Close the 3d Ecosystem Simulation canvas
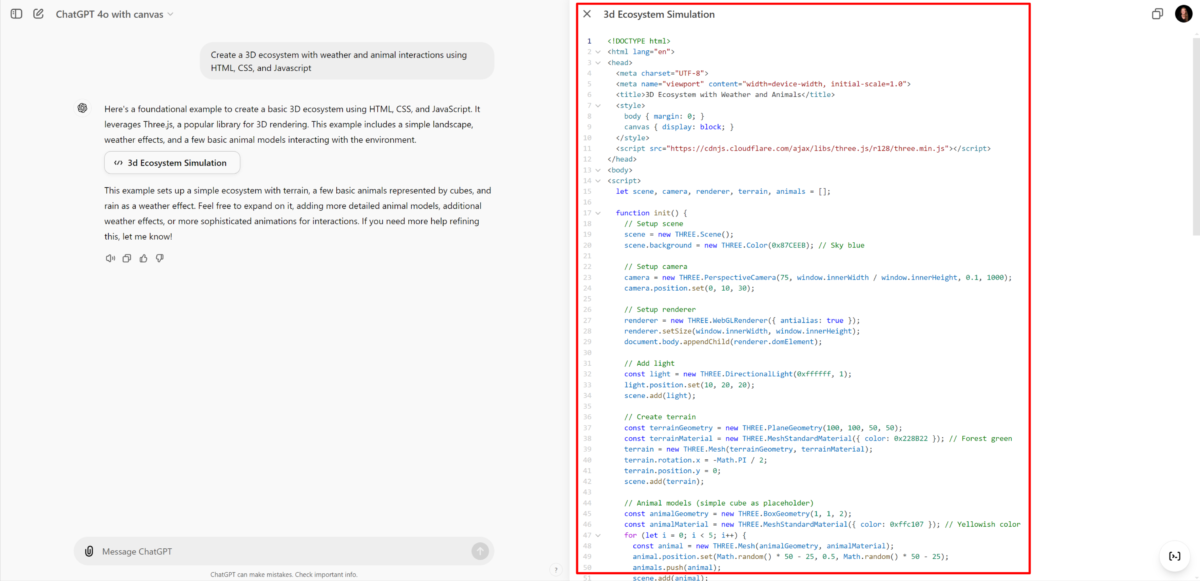 point(587,15)
